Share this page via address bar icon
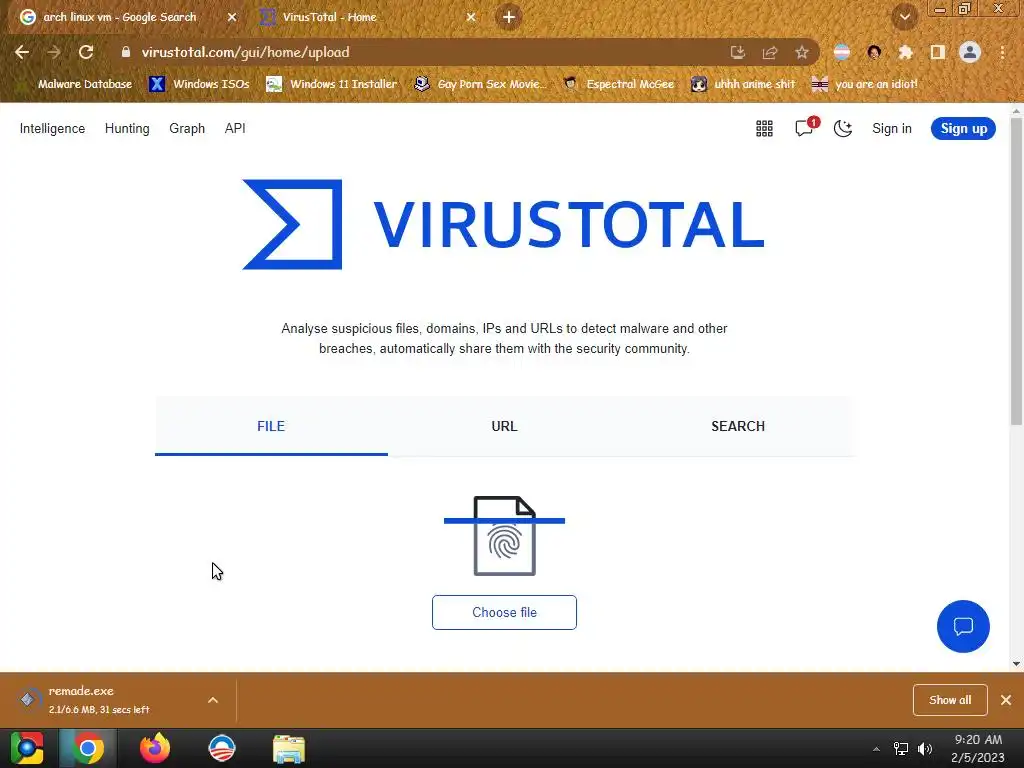Image resolution: width=1024 pixels, height=768 pixels. coord(770,52)
